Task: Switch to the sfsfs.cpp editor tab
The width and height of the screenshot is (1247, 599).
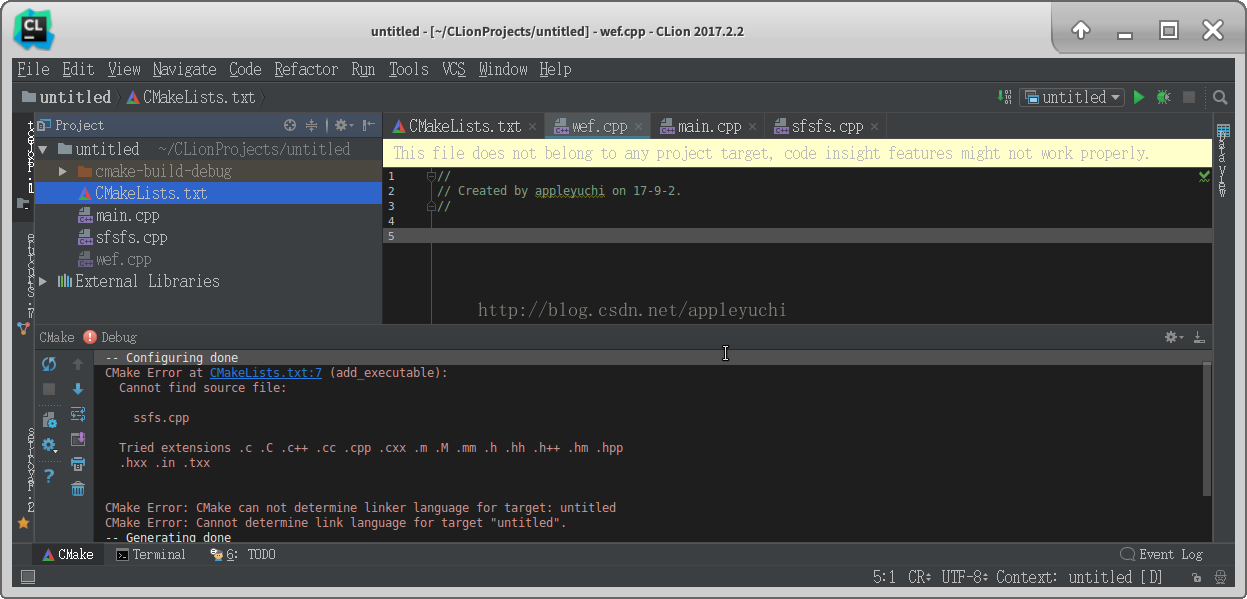Action: [827, 126]
